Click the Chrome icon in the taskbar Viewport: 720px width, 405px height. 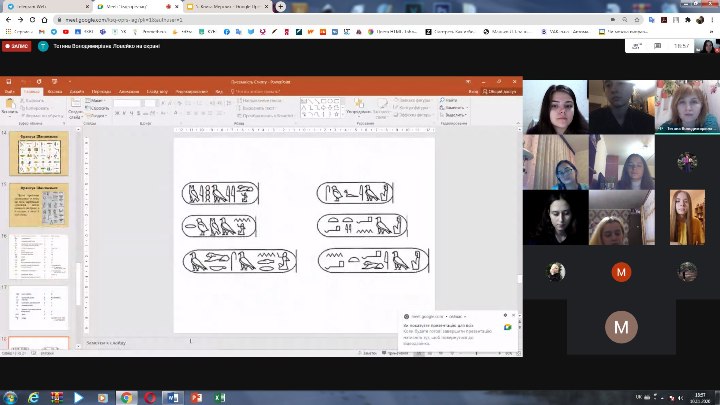tap(126, 397)
